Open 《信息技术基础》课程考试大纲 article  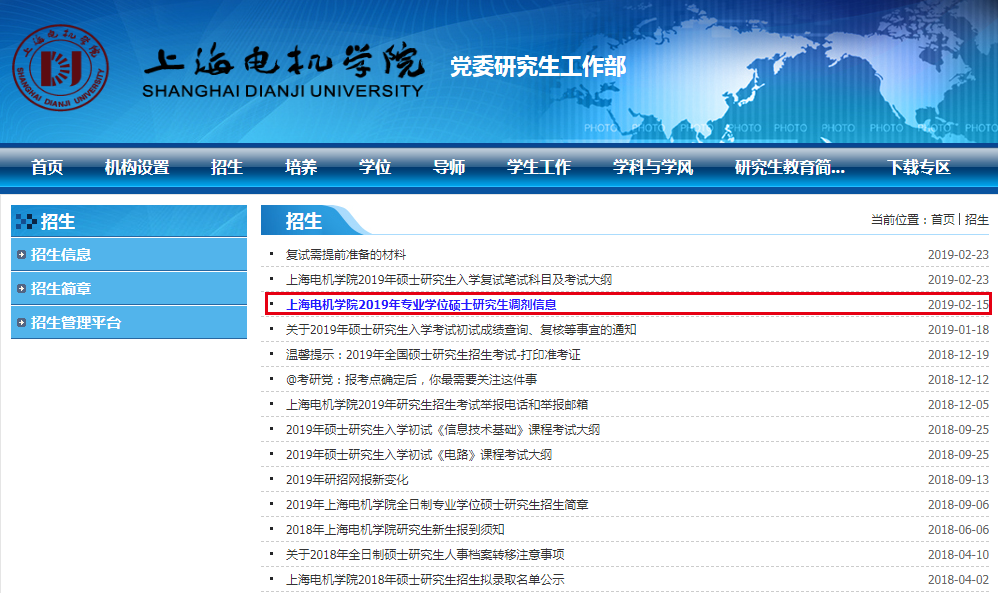(442, 429)
